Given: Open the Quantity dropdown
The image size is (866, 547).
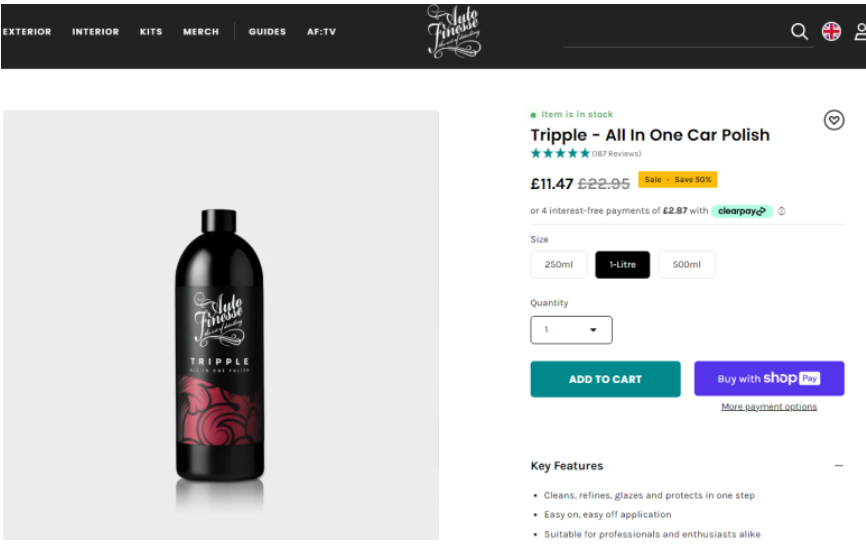Looking at the screenshot, I should (571, 330).
